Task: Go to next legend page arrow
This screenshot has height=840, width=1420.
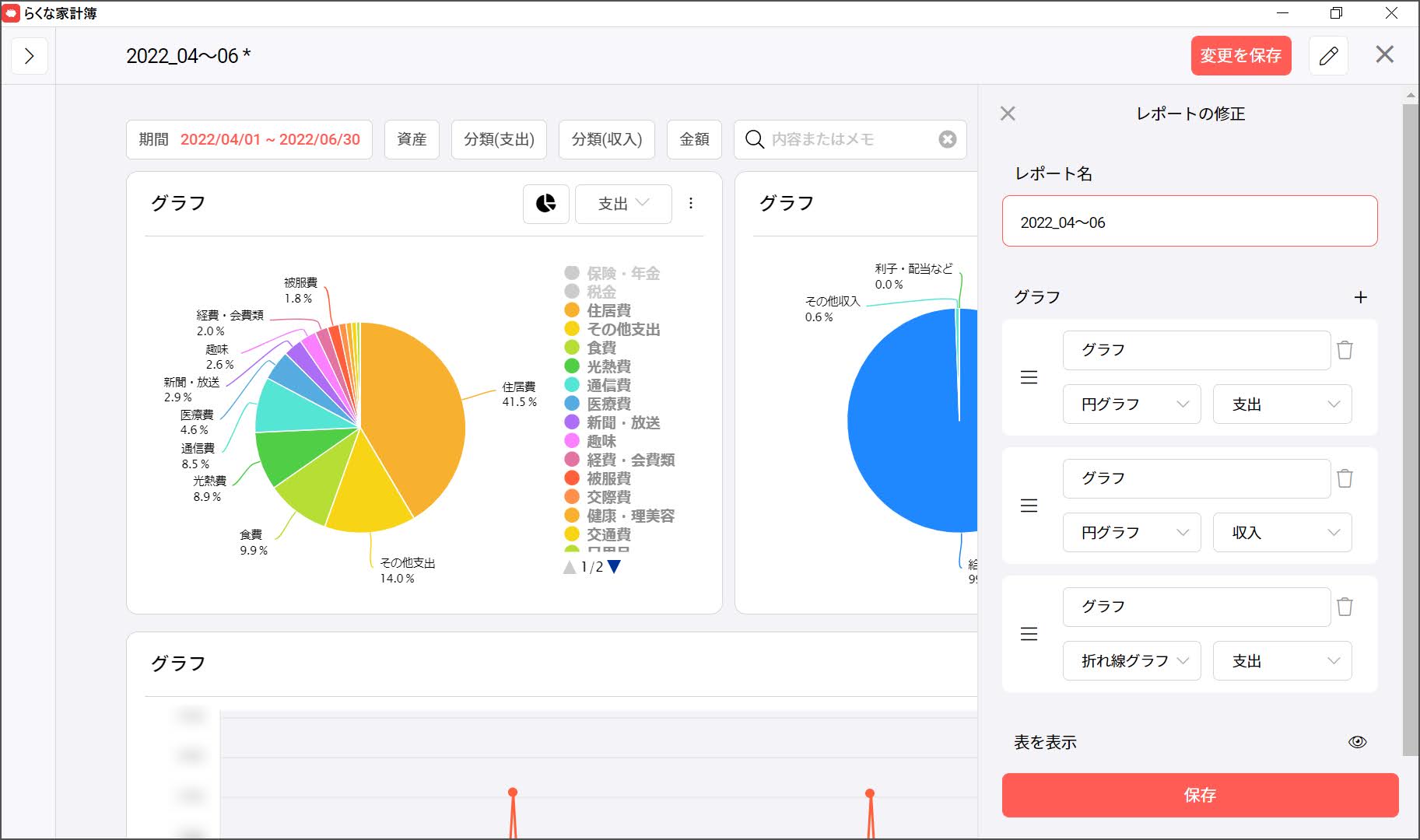Action: (614, 567)
